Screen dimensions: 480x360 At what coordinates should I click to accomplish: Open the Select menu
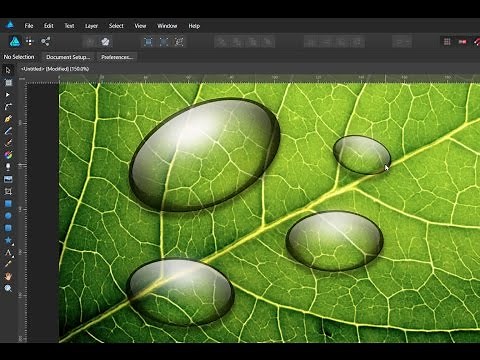pos(116,26)
